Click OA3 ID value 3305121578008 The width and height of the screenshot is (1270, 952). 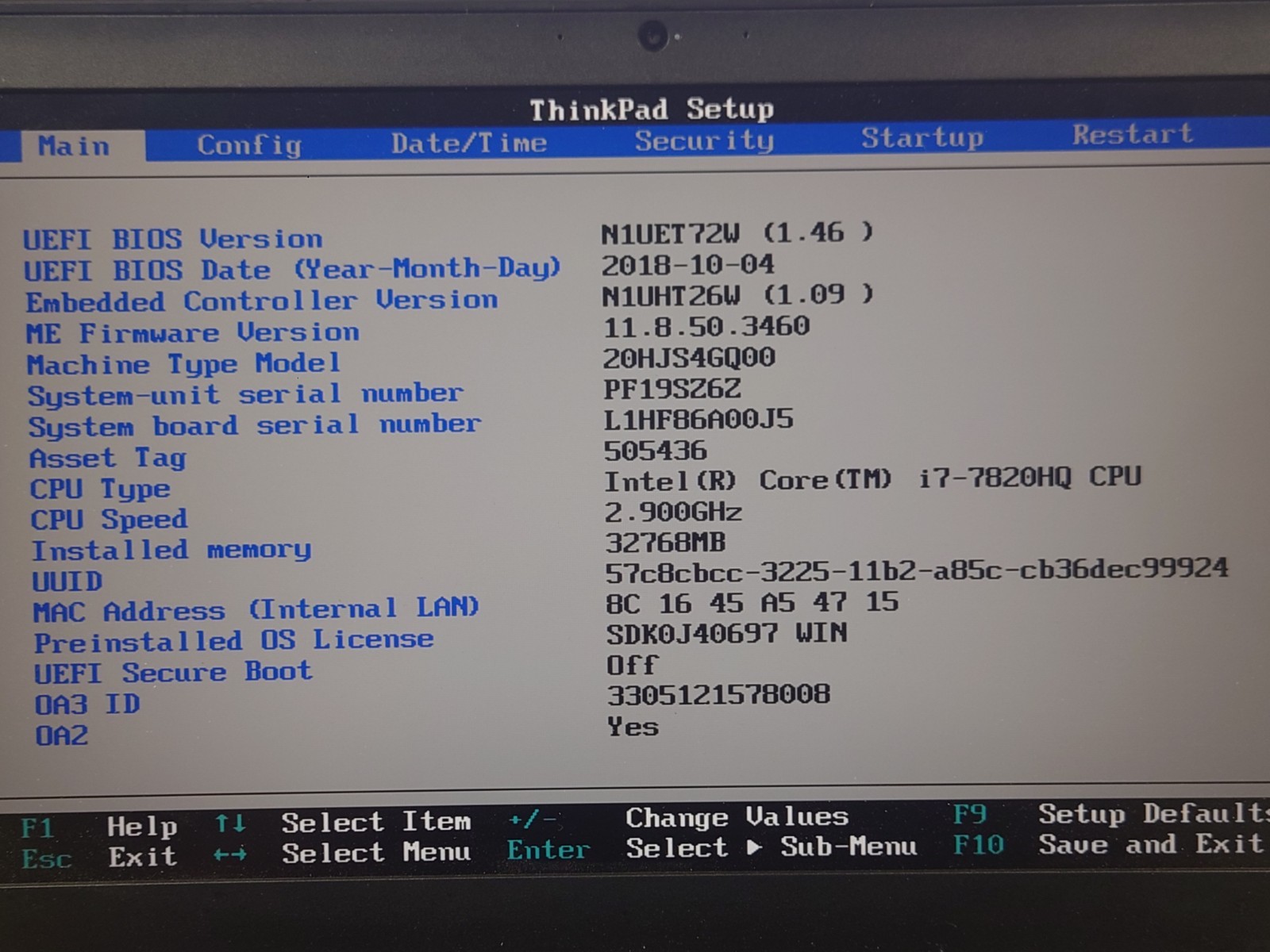click(x=719, y=695)
